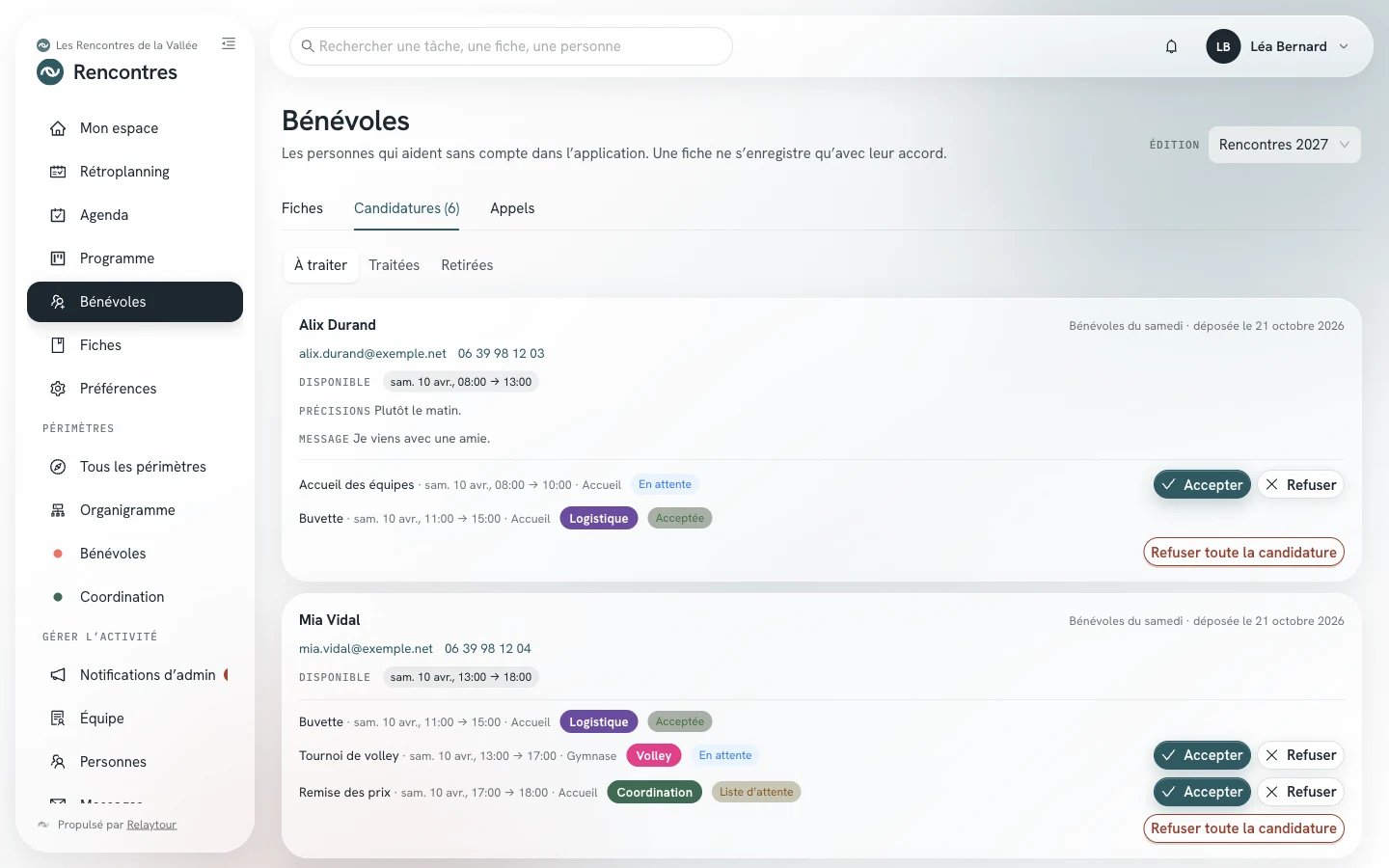Image resolution: width=1389 pixels, height=868 pixels.
Task: Collapse the sidebar with the menu icon
Action: (x=229, y=43)
